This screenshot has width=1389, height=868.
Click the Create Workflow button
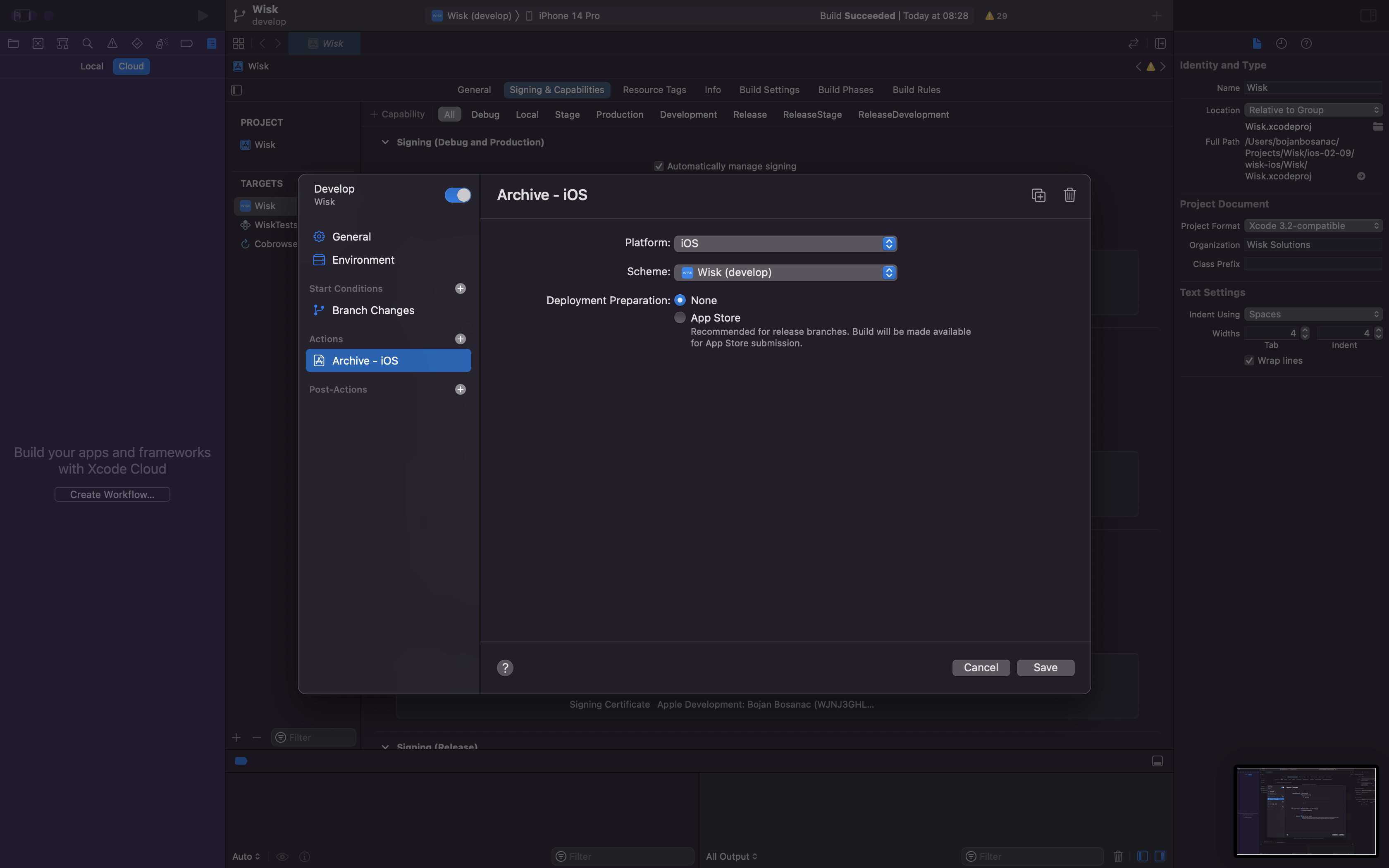coord(112,495)
